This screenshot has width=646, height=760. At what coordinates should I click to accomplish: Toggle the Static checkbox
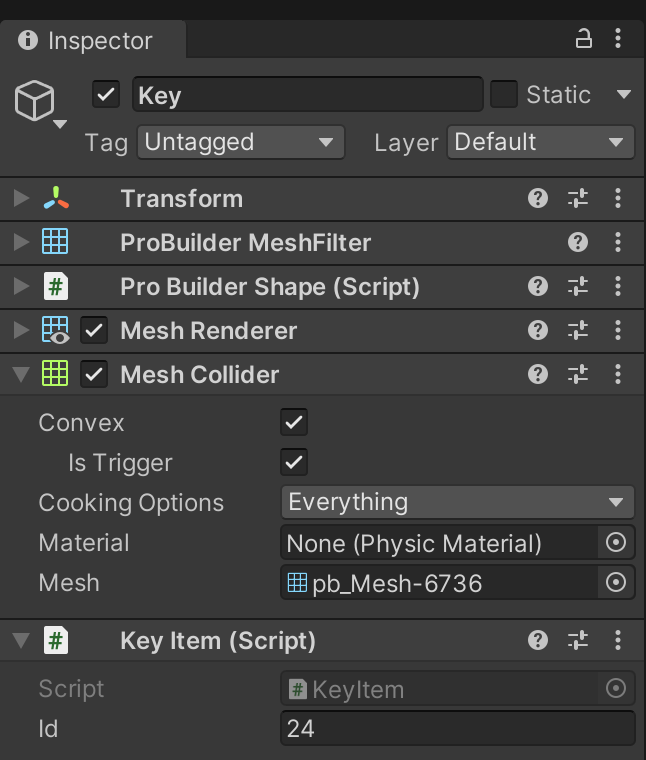click(x=504, y=95)
